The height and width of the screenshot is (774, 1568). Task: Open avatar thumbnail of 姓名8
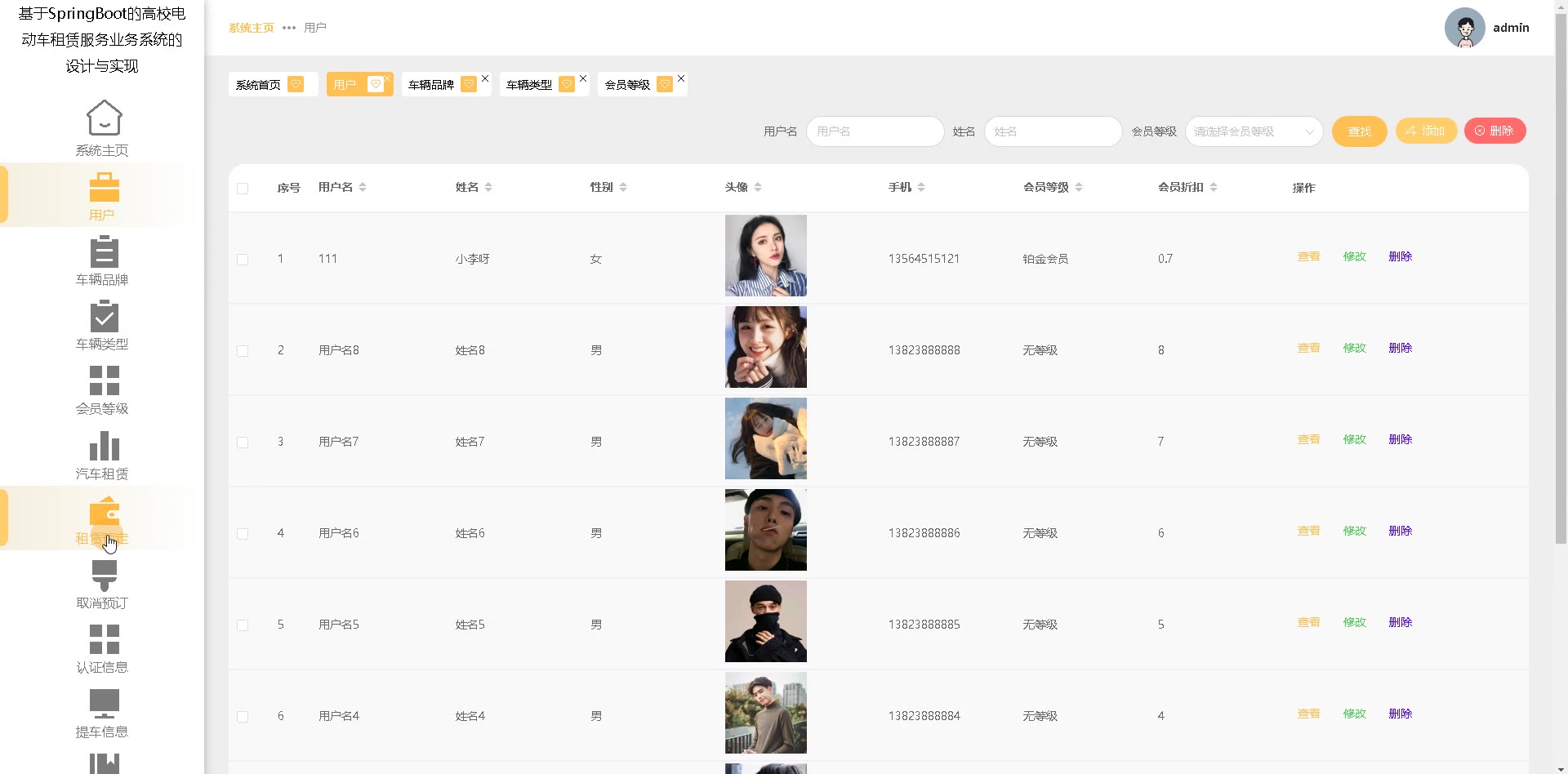click(x=766, y=347)
